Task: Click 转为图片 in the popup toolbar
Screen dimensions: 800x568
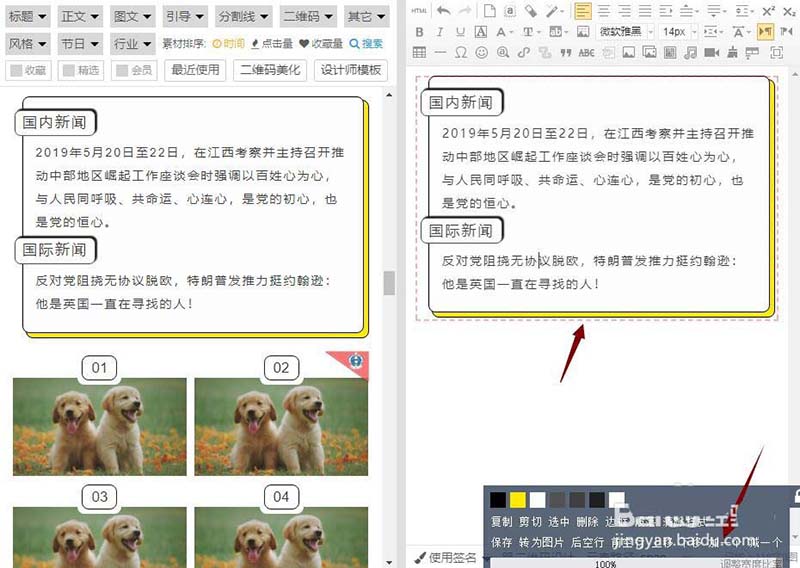Action: point(541,542)
